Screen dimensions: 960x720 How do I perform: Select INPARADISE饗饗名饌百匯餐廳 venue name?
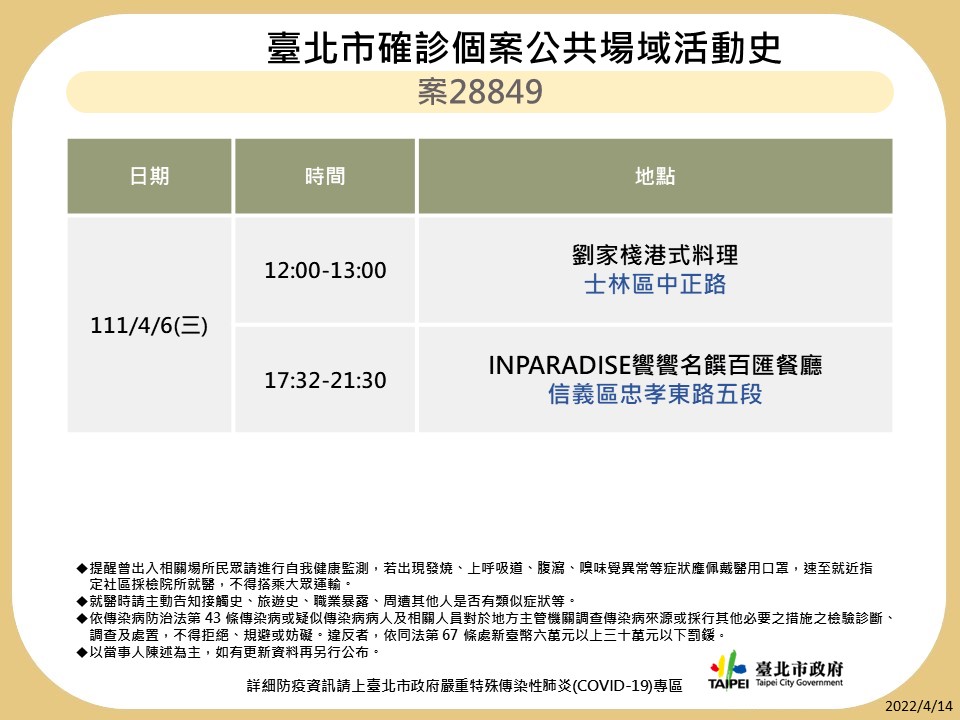(655, 365)
